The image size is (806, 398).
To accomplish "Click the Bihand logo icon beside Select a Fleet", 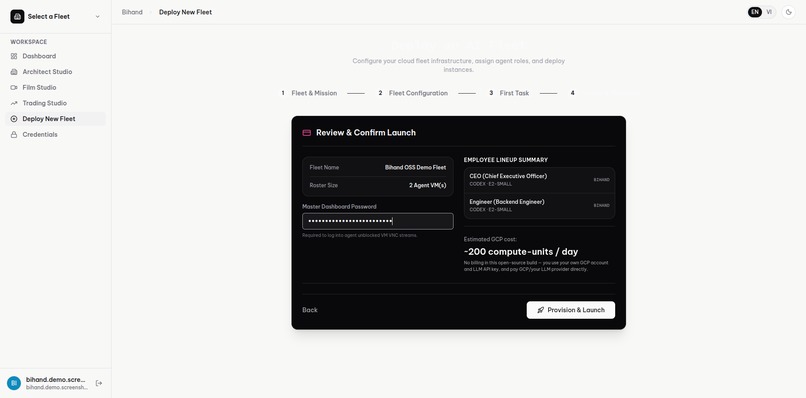I will (x=17, y=16).
